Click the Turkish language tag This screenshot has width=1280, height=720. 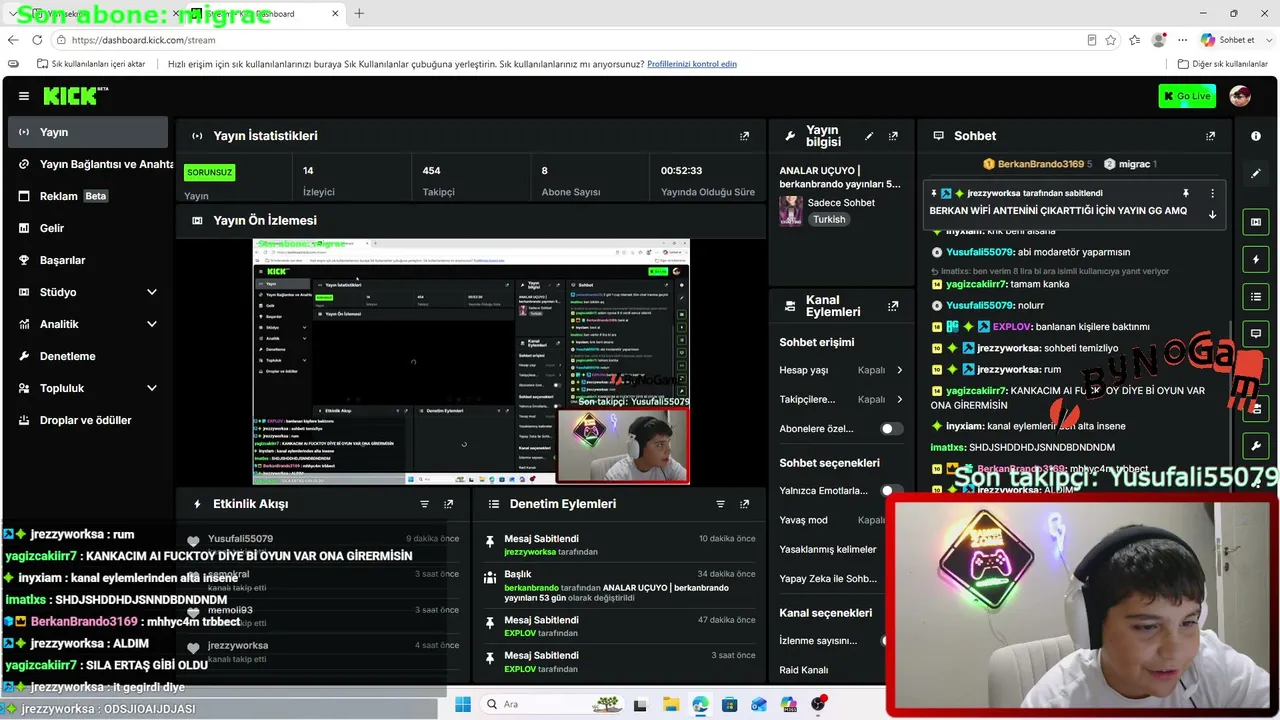[x=829, y=219]
